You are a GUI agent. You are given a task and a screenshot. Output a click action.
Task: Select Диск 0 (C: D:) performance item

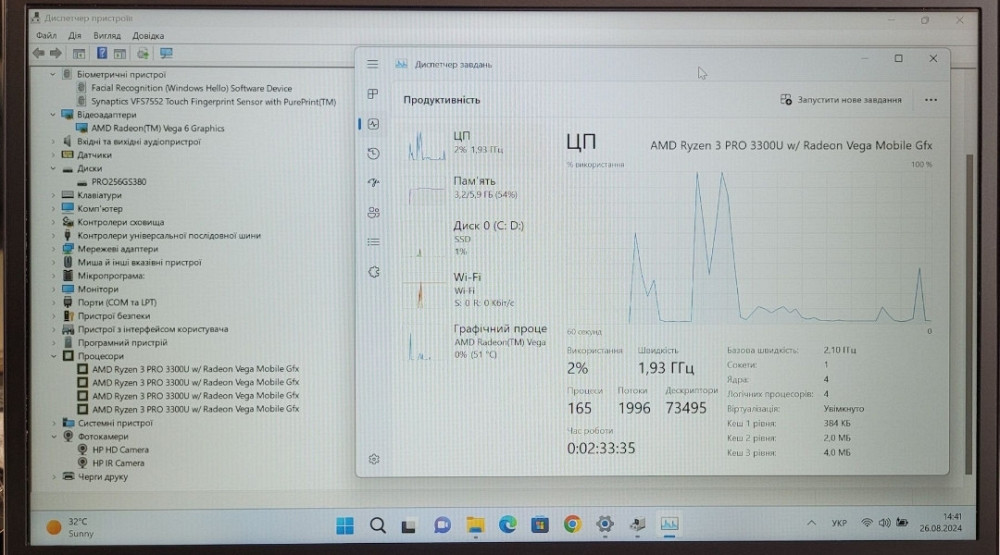click(475, 238)
